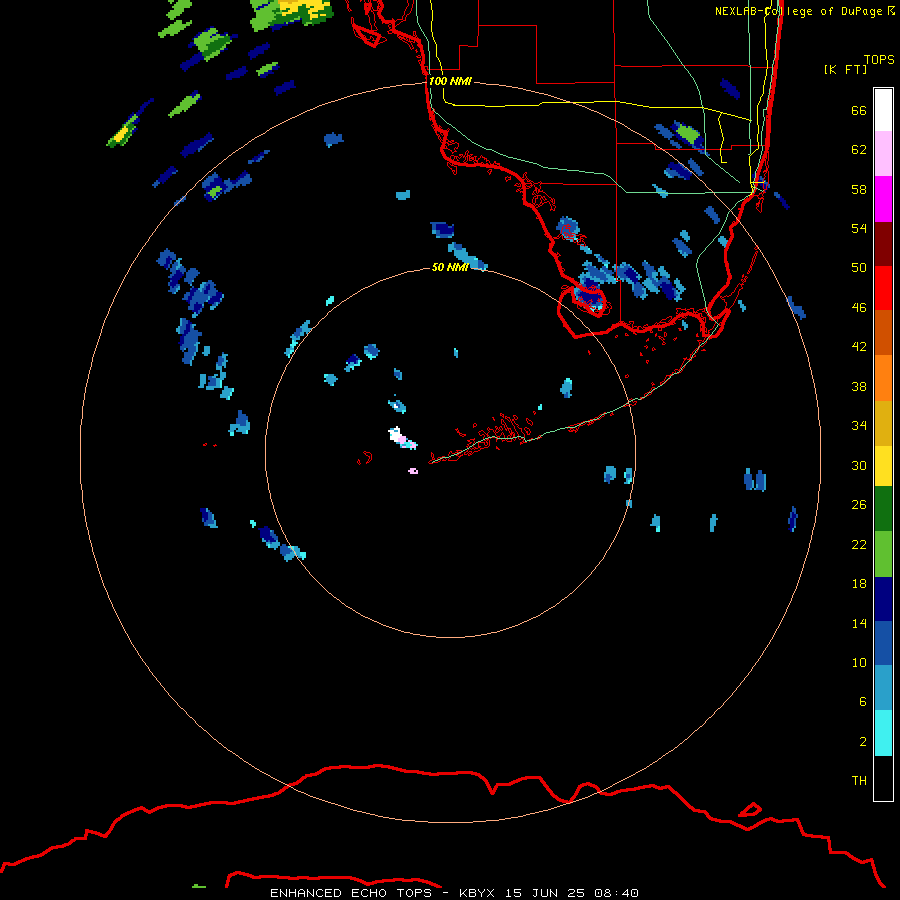The height and width of the screenshot is (900, 900).
Task: Click the '38' legend value
Action: pos(859,386)
